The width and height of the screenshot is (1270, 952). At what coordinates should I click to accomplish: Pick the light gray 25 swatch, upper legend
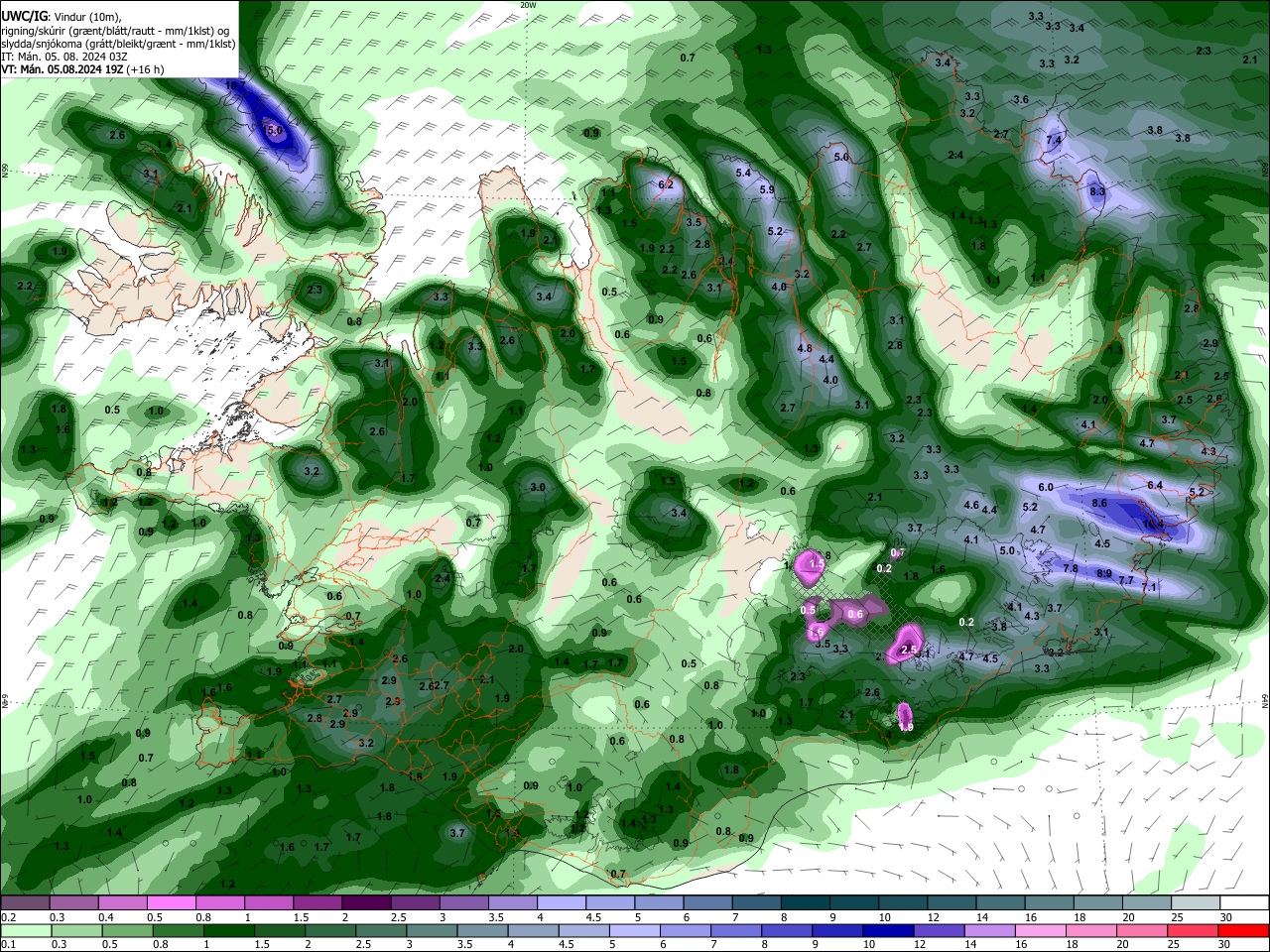click(x=1197, y=903)
